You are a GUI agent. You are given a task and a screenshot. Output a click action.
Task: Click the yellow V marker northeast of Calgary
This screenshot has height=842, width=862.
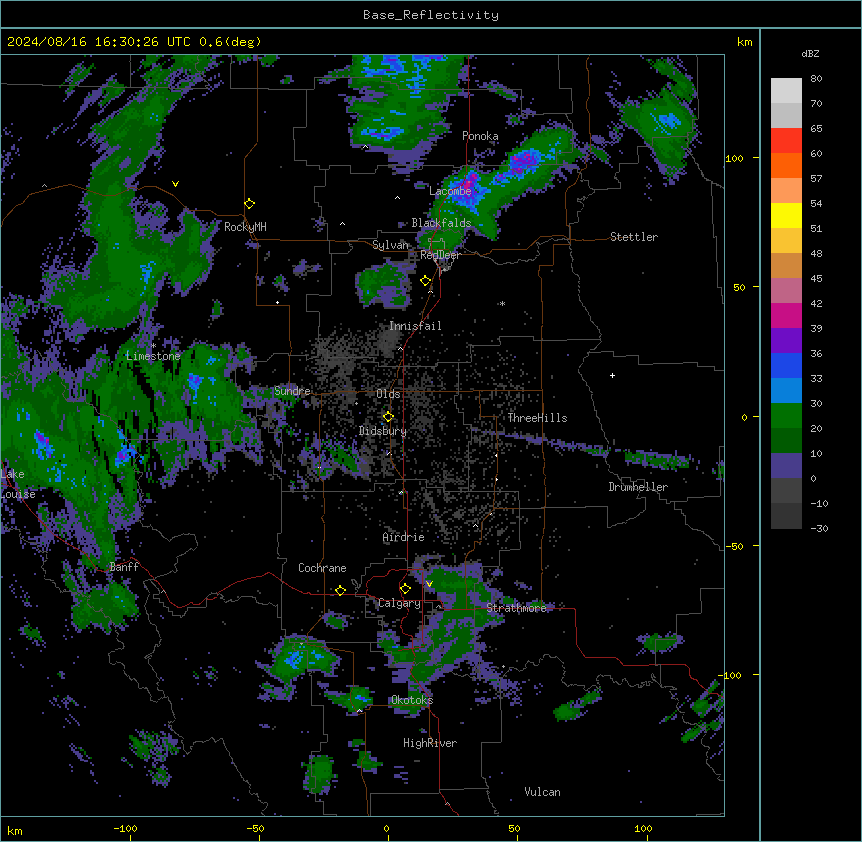click(429, 584)
